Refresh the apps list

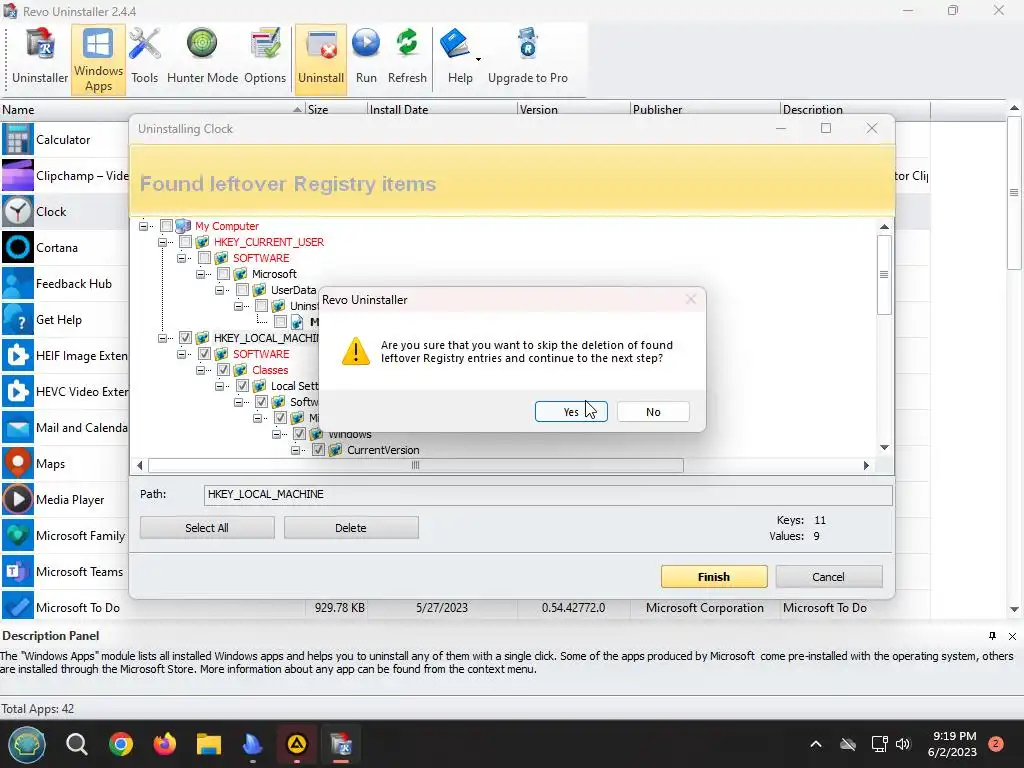point(407,57)
